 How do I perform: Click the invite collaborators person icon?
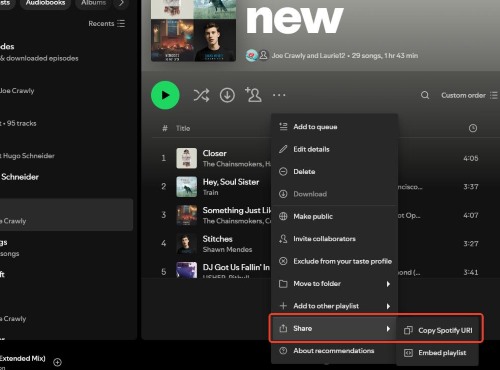click(253, 95)
